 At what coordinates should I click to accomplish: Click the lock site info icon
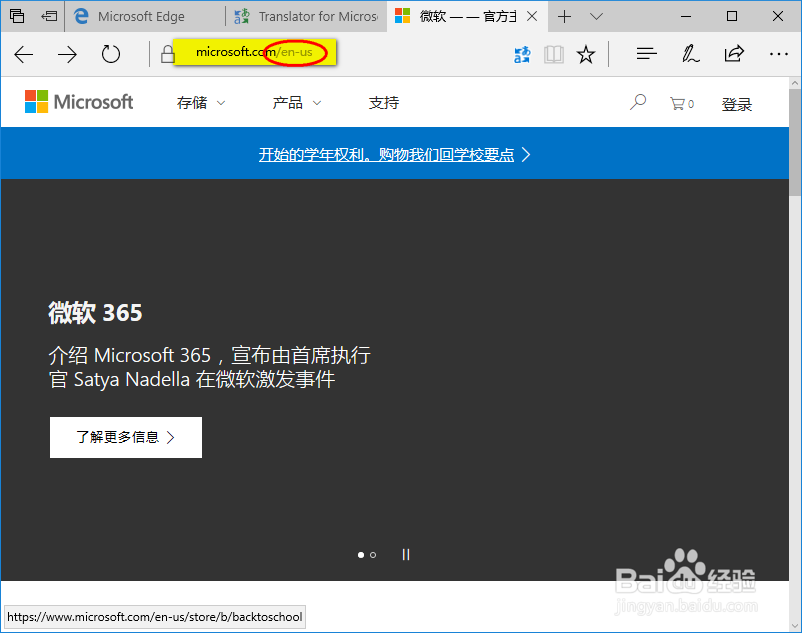point(167,54)
